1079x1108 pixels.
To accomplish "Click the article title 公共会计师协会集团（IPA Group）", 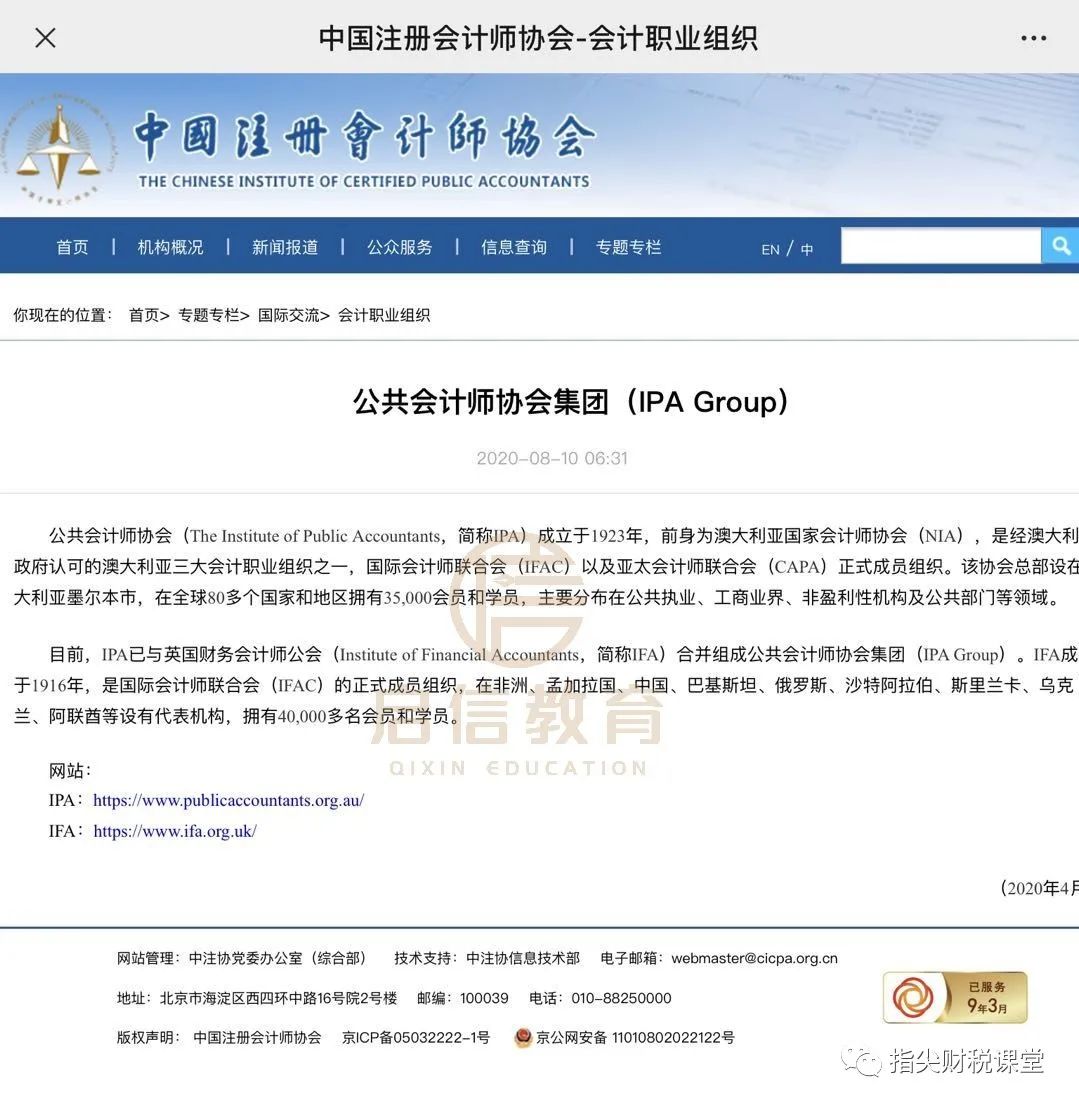I will pyautogui.click(x=570, y=401).
